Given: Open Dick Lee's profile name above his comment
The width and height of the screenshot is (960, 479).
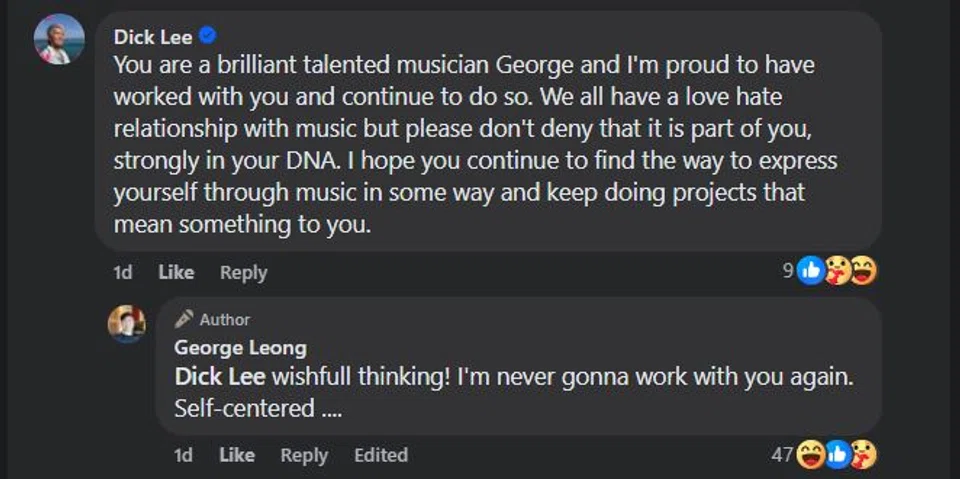Looking at the screenshot, I should point(153,37).
